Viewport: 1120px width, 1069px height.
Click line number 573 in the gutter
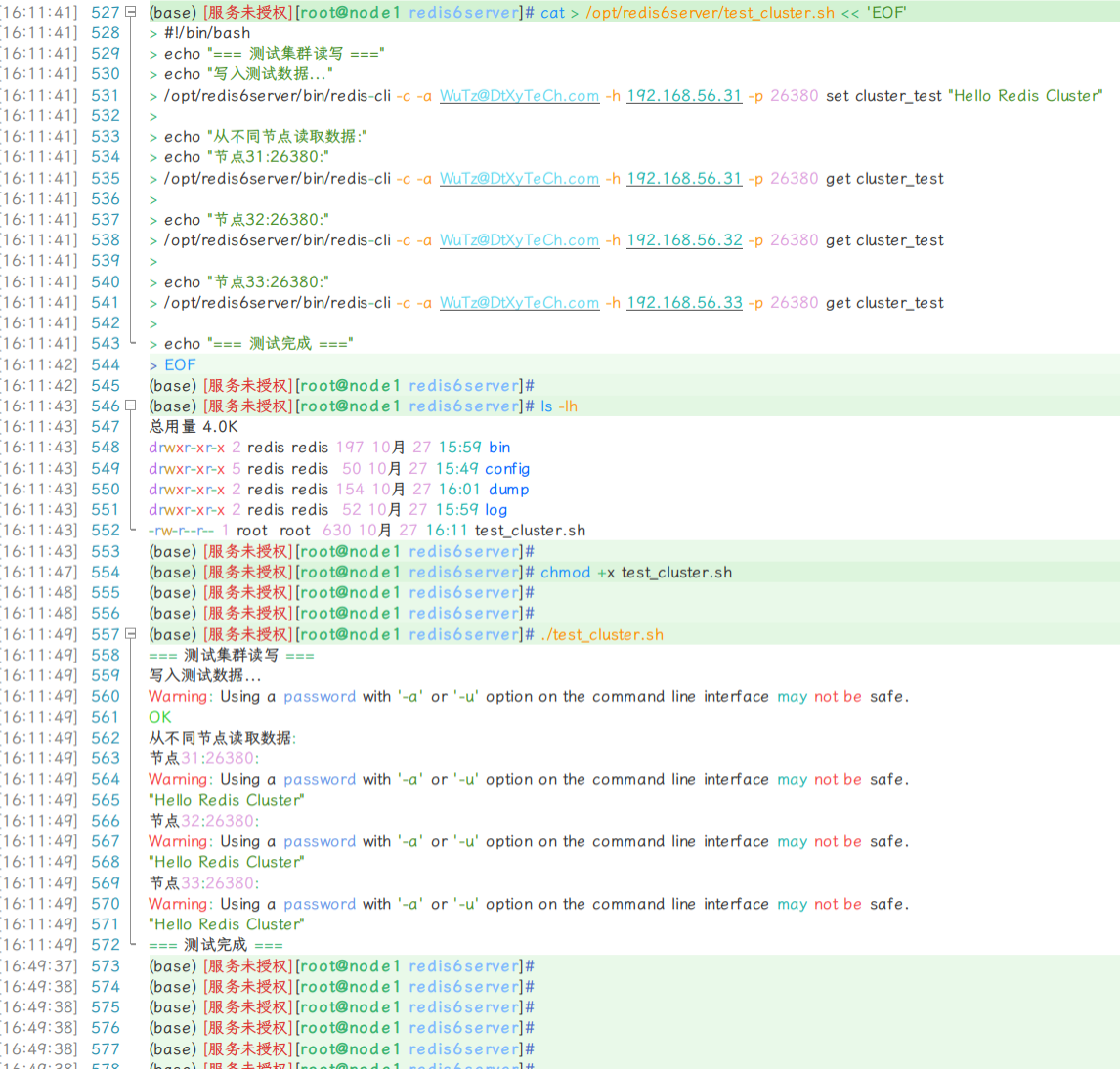pyautogui.click(x=105, y=966)
